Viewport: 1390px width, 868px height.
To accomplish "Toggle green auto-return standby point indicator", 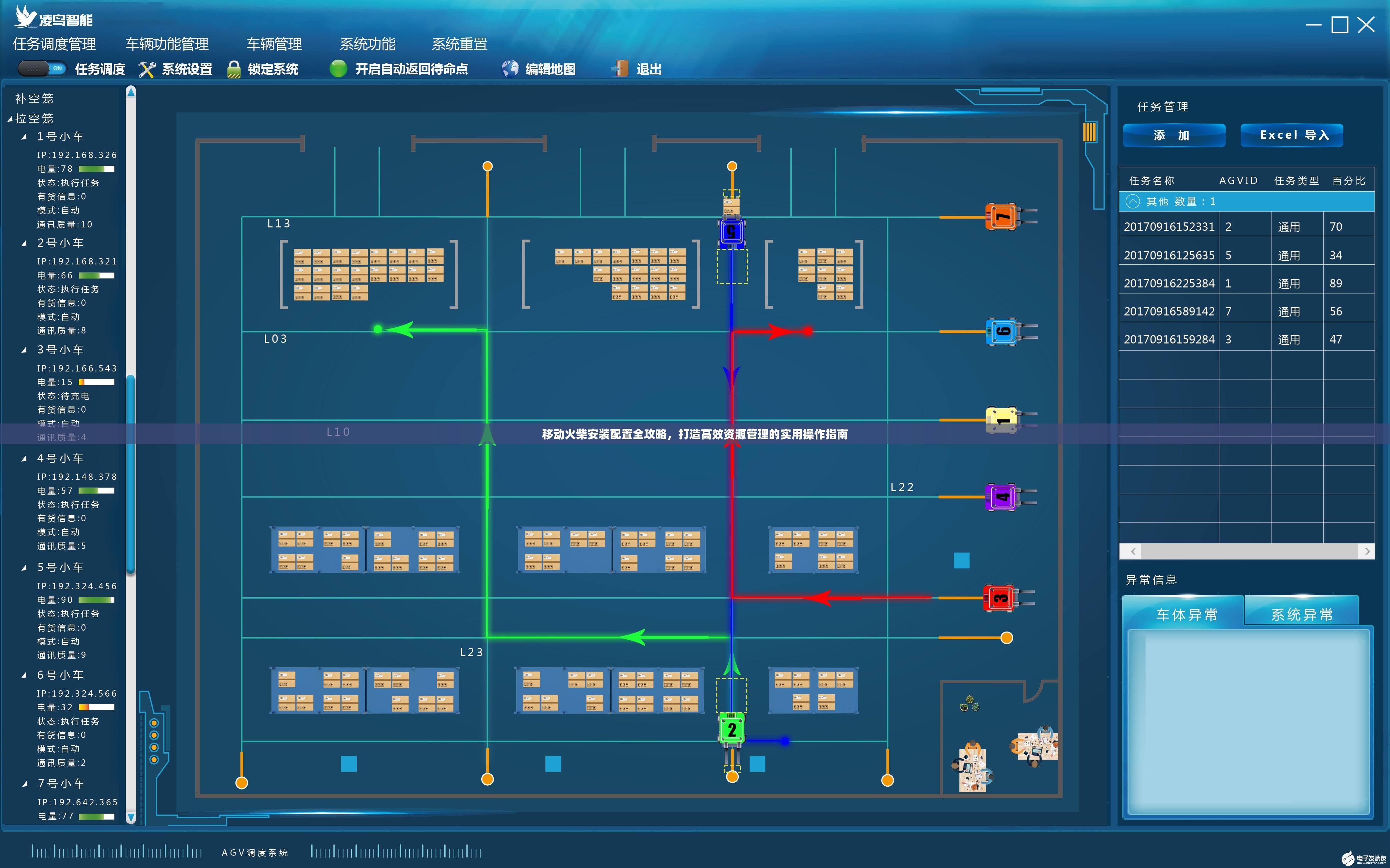I will point(338,69).
